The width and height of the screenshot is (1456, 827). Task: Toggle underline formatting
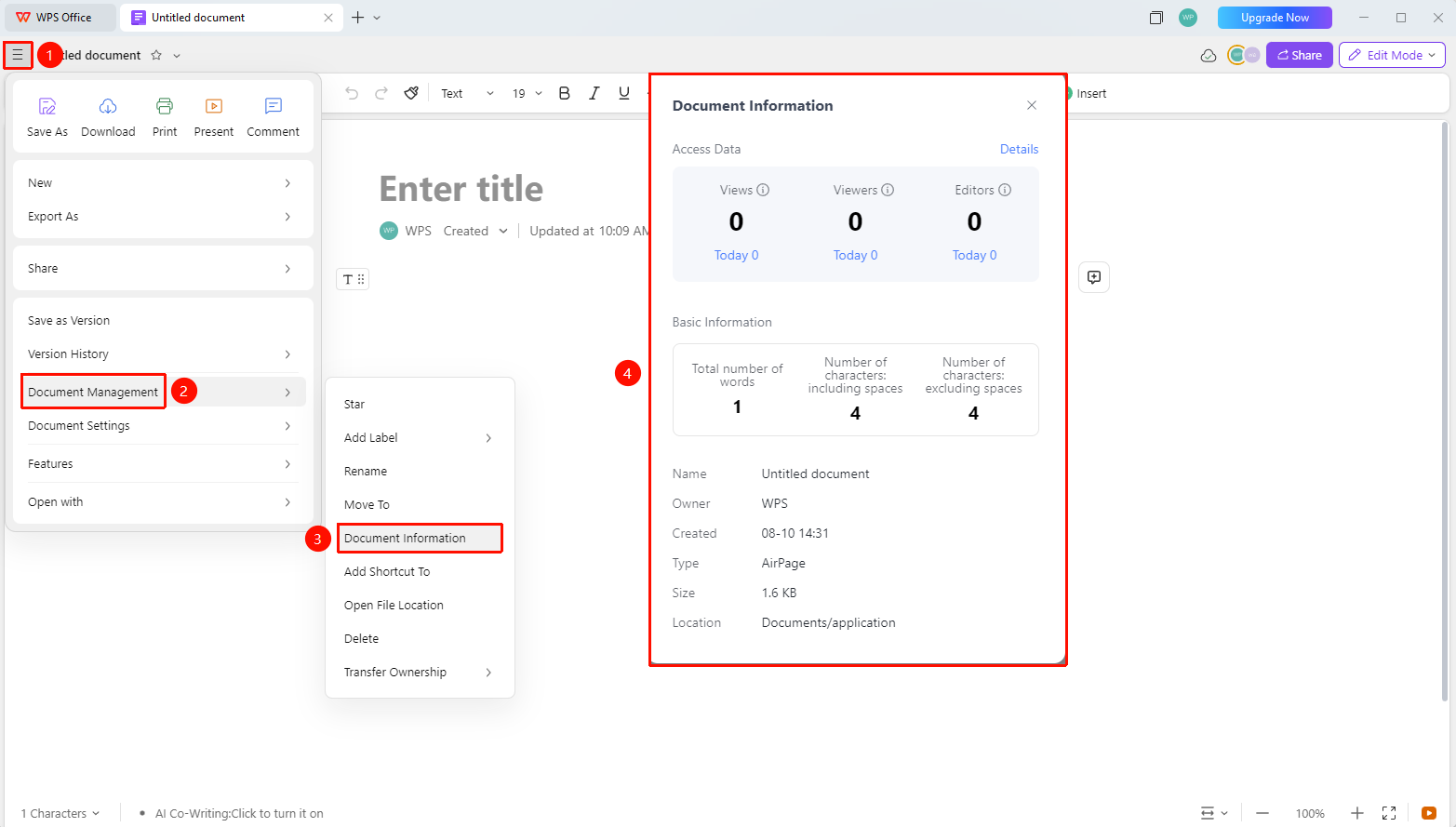(623, 93)
